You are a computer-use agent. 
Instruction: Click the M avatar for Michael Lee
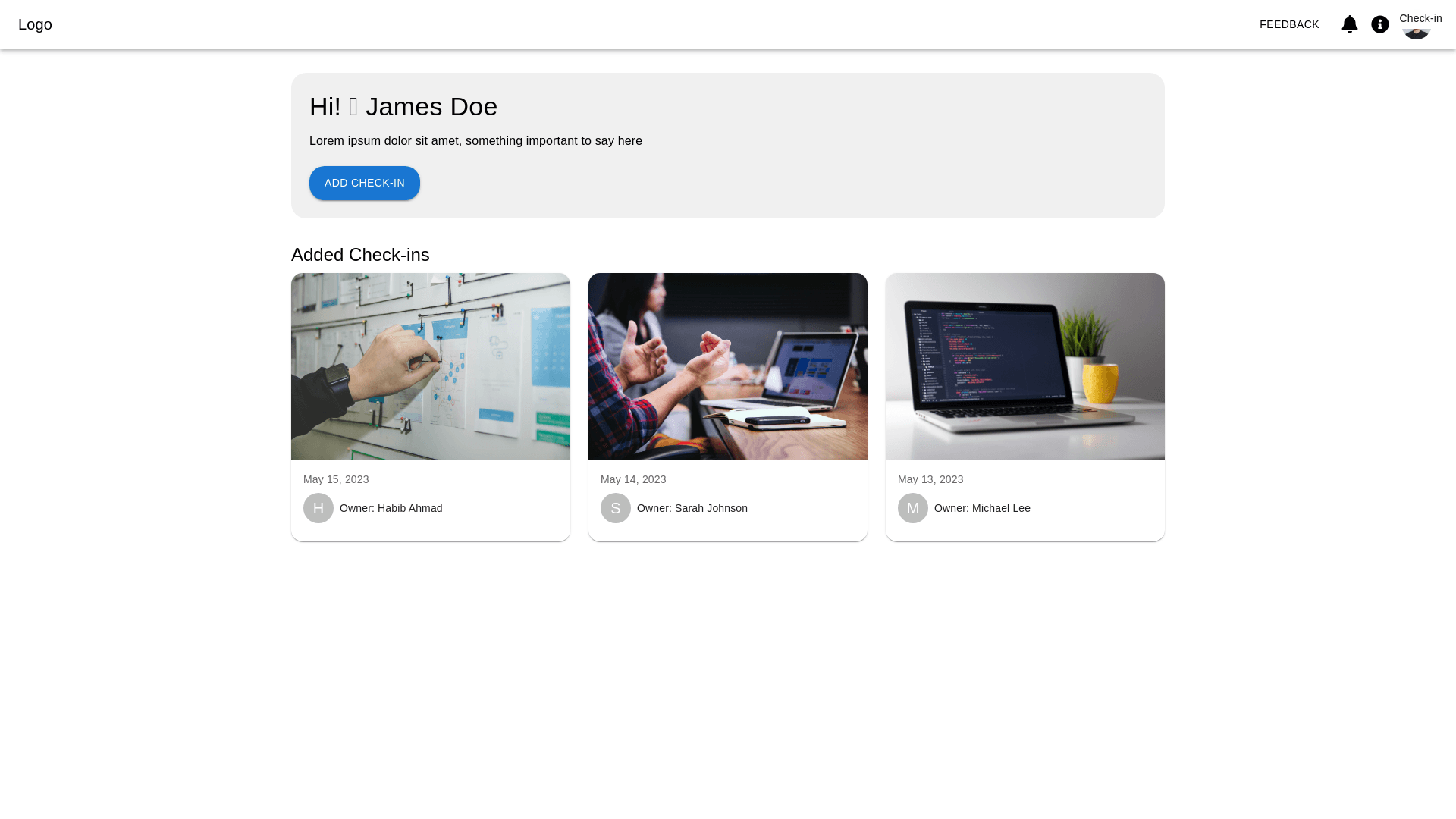point(913,508)
